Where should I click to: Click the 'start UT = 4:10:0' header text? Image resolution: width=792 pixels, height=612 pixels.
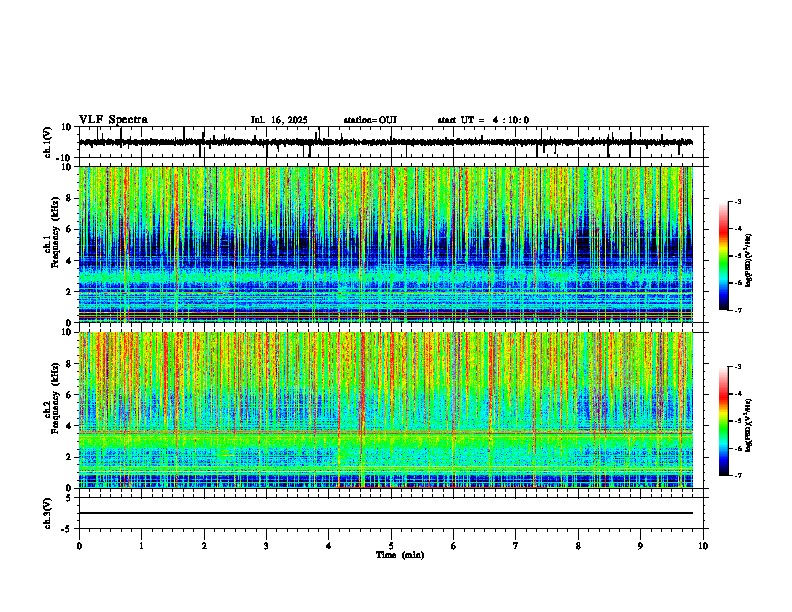[x=483, y=120]
